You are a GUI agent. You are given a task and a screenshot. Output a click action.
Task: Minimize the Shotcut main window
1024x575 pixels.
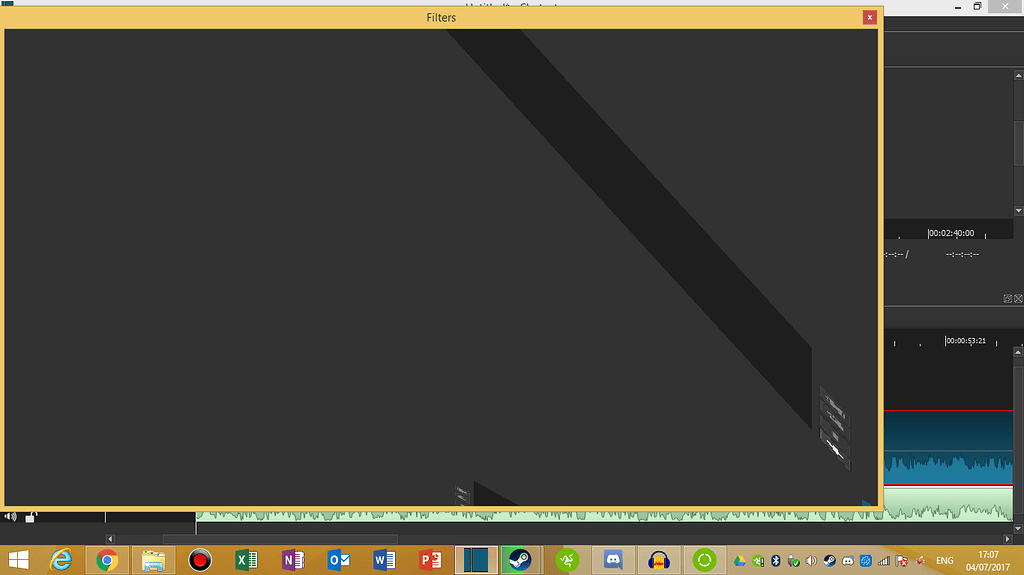tap(957, 7)
